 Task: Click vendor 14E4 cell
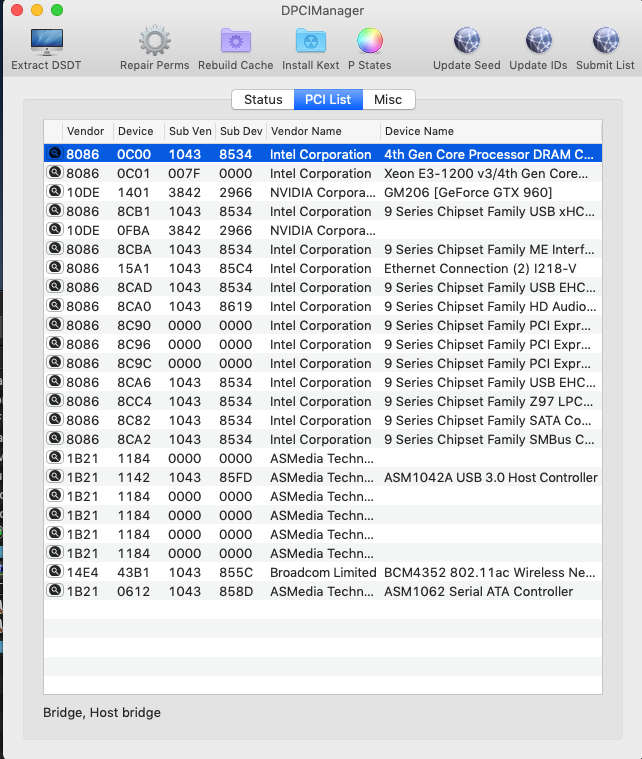(x=82, y=573)
